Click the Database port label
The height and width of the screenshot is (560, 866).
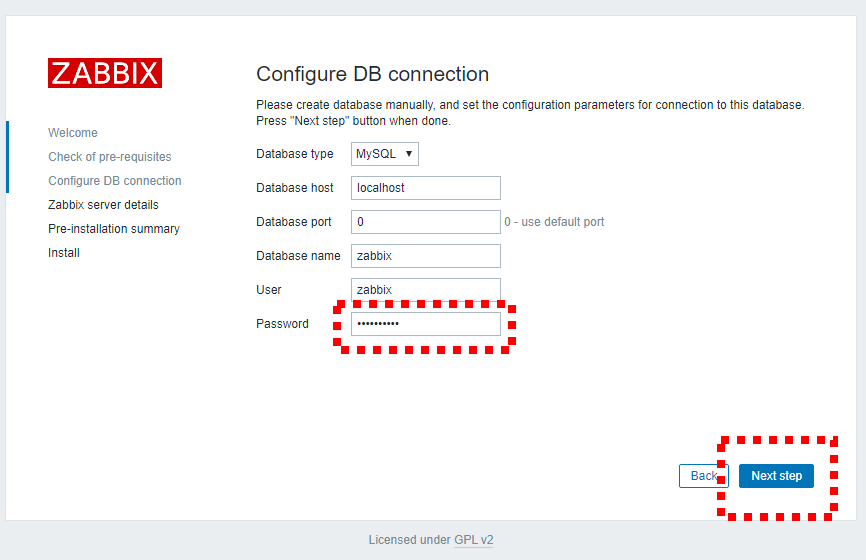(294, 222)
